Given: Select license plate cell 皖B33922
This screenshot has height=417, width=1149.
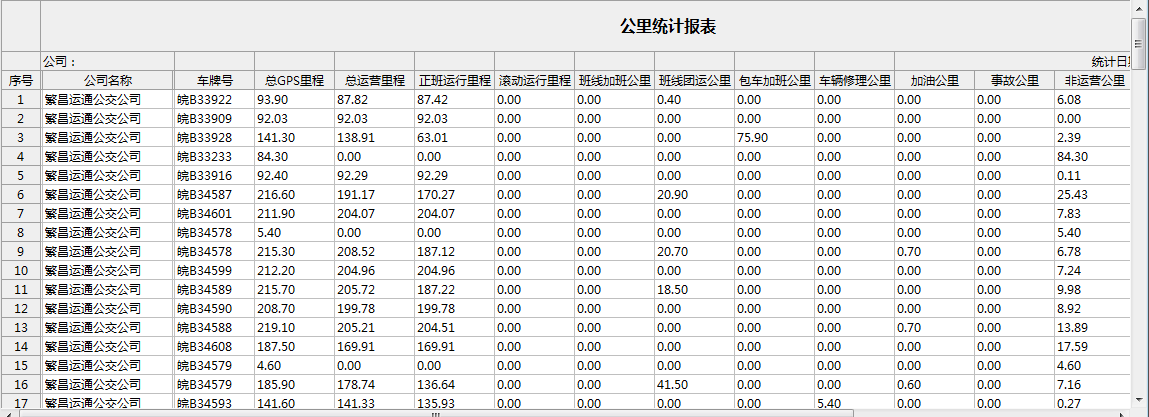Looking at the screenshot, I should coord(205,99).
